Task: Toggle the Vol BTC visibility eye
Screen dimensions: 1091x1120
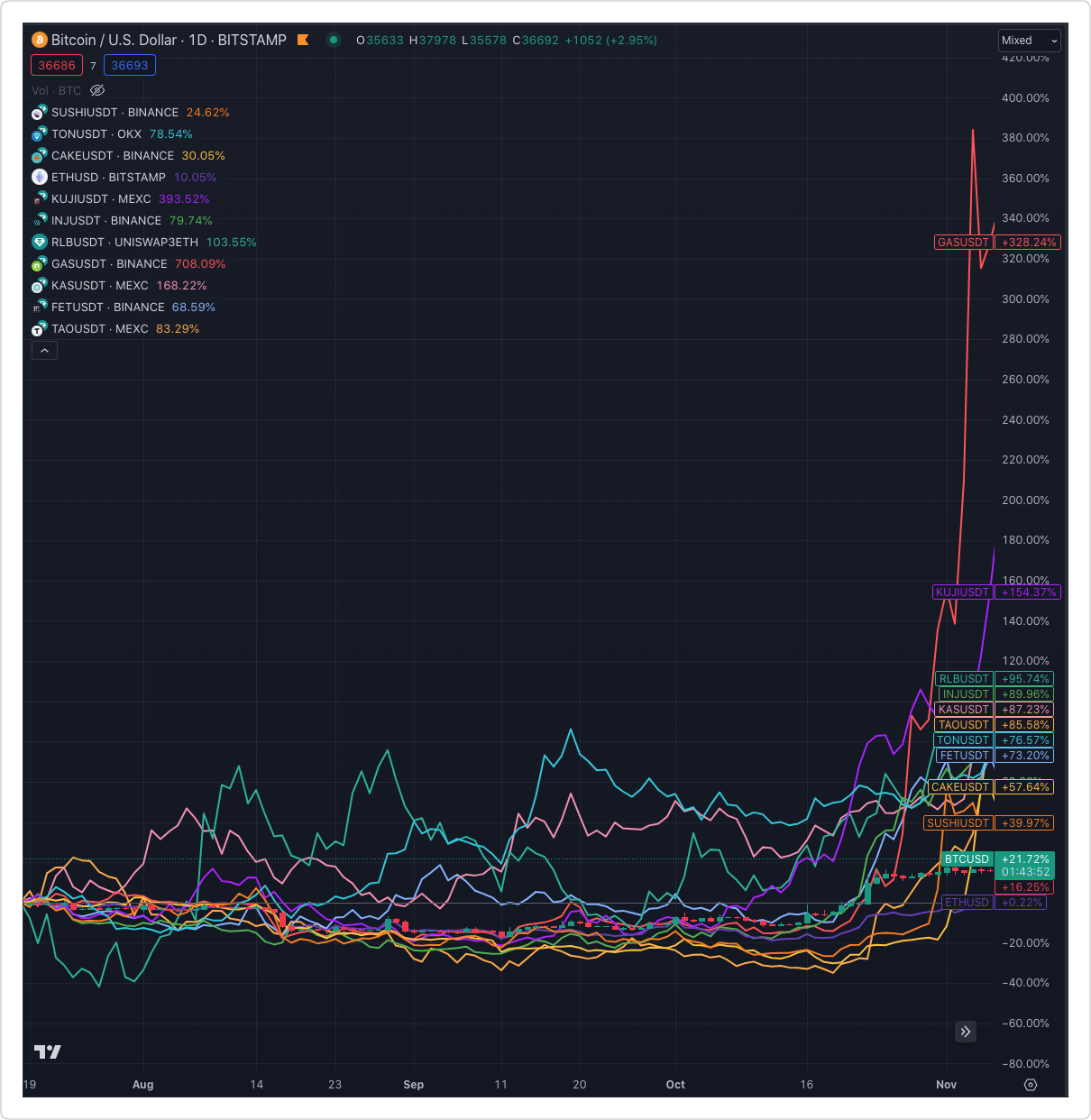Action: 97,90
